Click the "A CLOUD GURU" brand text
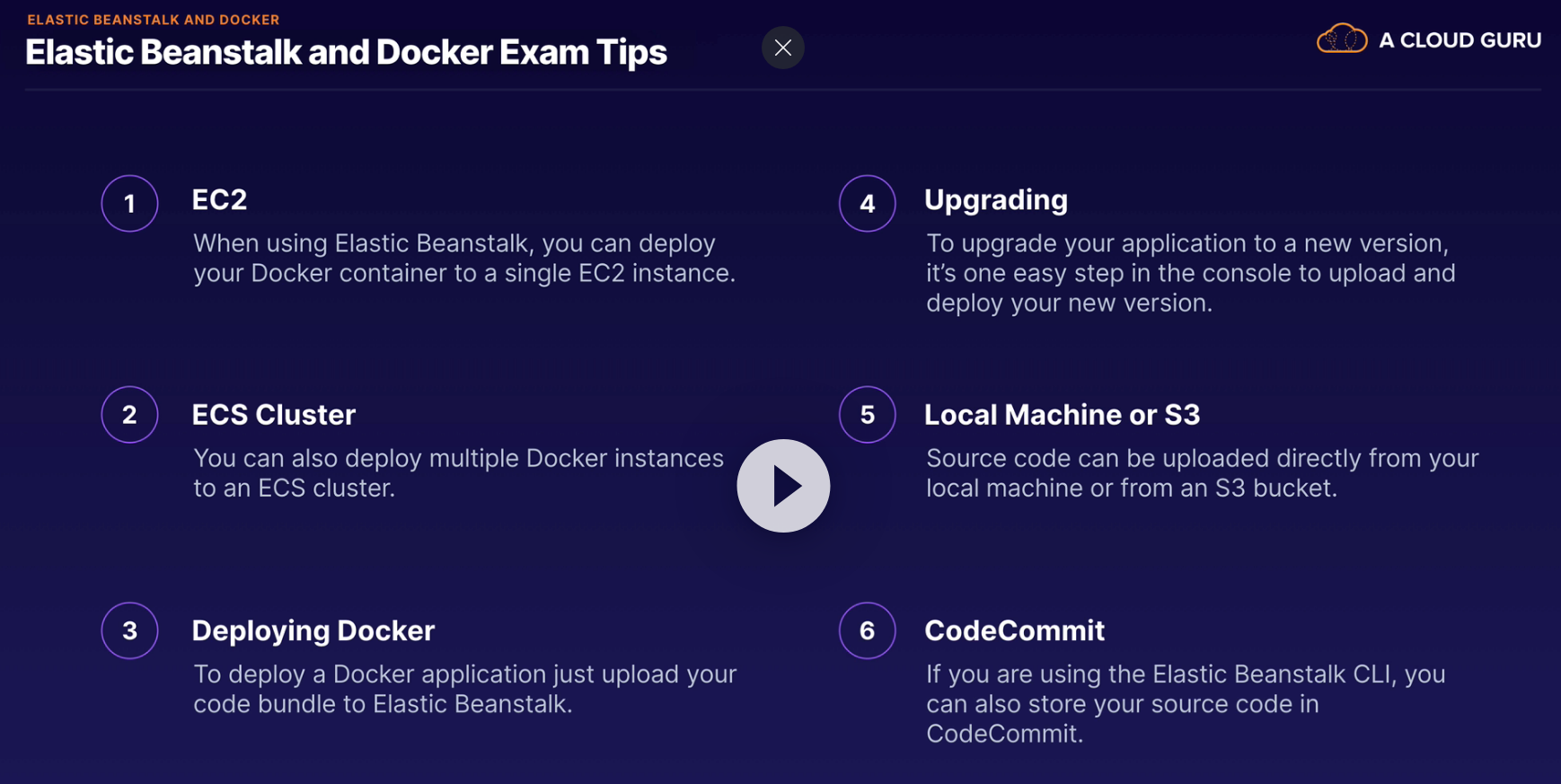 [1460, 40]
